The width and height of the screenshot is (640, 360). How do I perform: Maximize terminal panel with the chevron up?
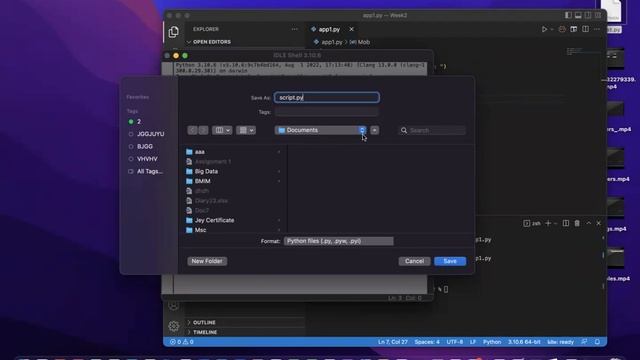589,223
